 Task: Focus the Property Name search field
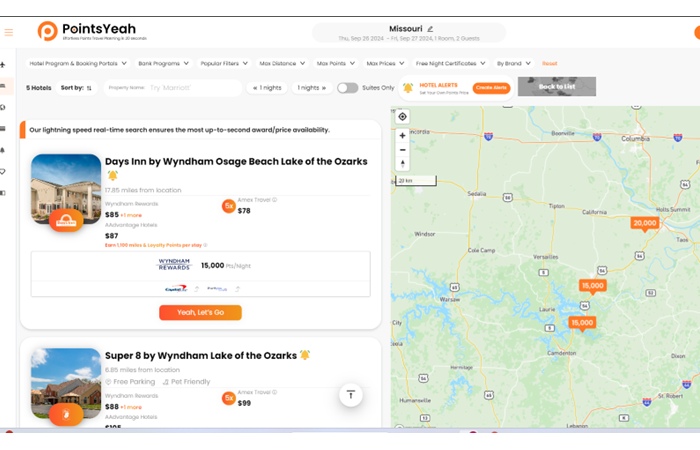tap(173, 88)
